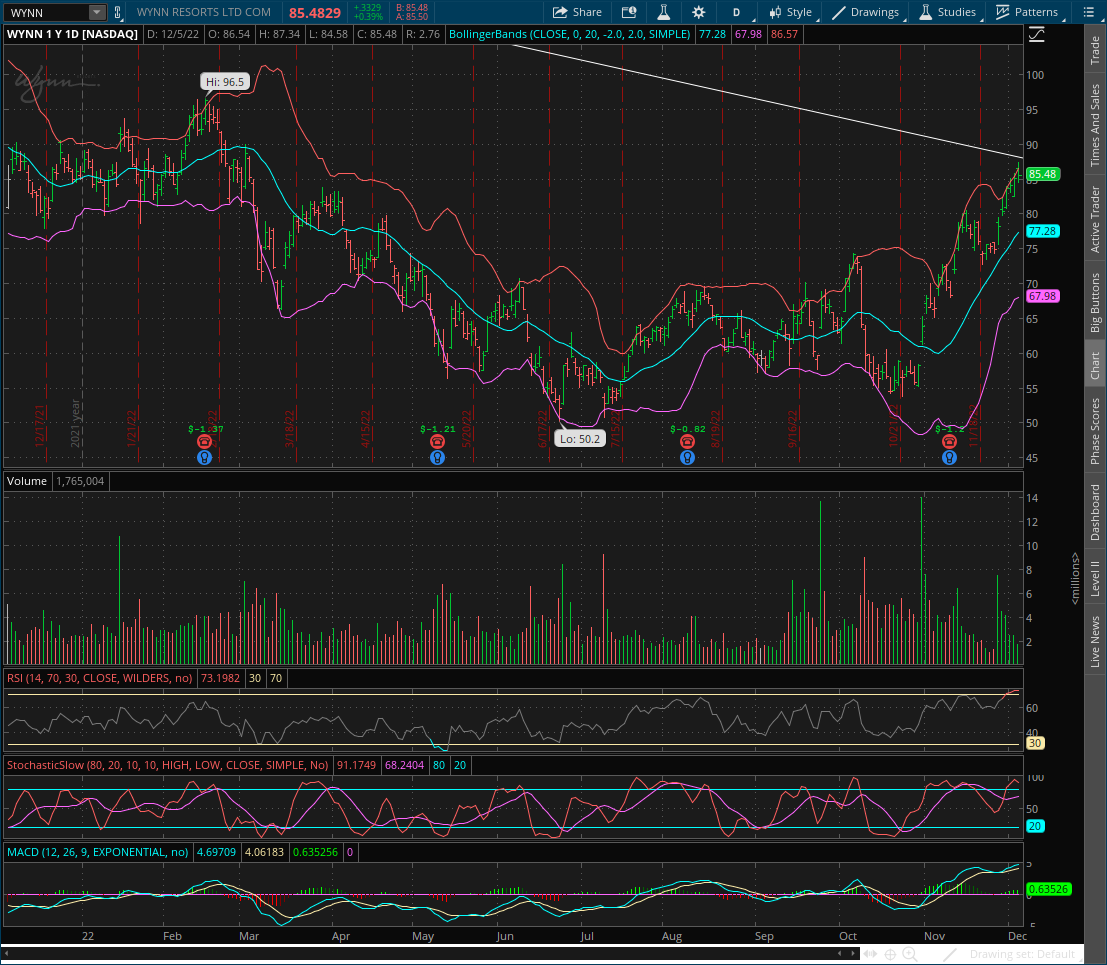This screenshot has height=965, width=1107.
Task: Open the flask icon in top toolbar
Action: tap(664, 12)
